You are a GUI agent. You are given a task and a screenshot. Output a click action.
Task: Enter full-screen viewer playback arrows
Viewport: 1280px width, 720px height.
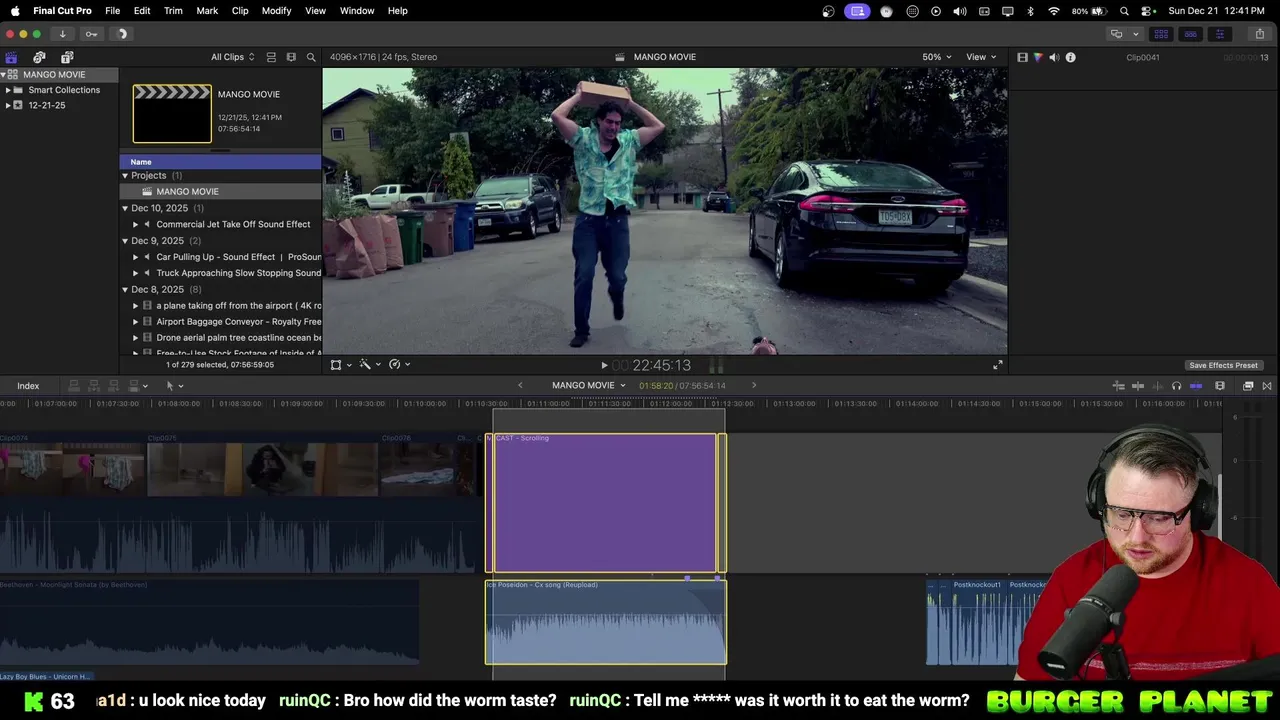tap(997, 365)
